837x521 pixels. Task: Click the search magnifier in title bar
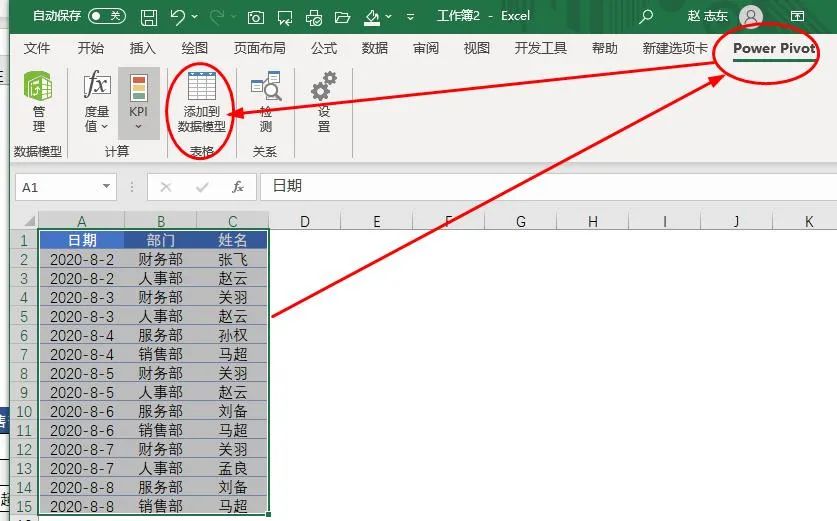click(646, 16)
